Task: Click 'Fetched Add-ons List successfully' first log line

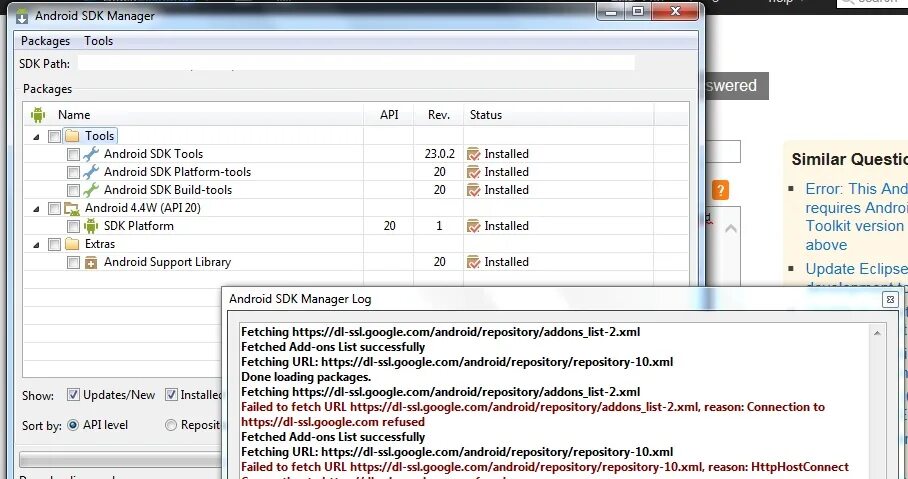Action: tap(333, 347)
